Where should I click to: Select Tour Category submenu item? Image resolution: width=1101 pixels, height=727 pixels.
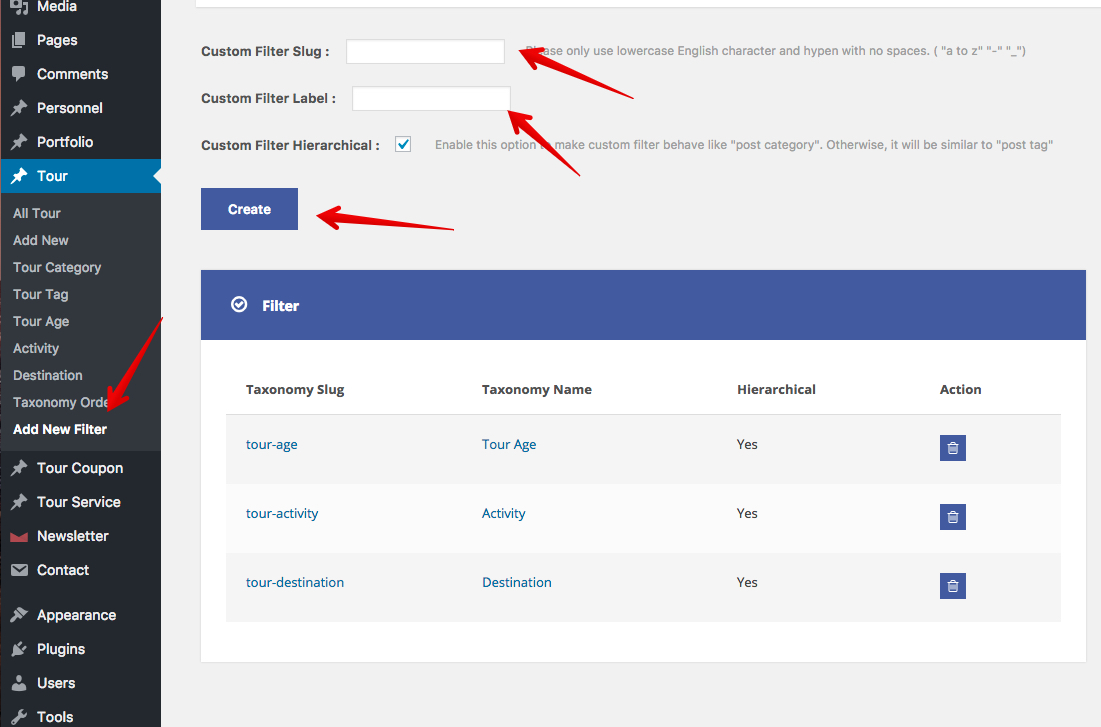[x=57, y=267]
